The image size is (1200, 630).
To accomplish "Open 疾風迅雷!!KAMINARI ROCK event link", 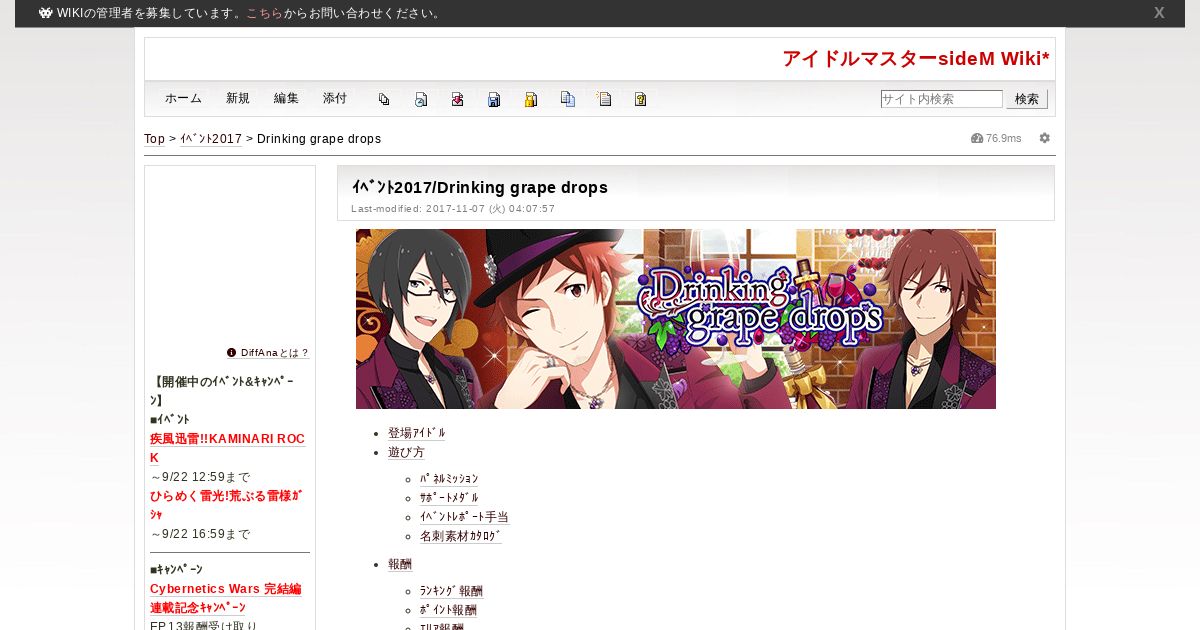I will (227, 448).
